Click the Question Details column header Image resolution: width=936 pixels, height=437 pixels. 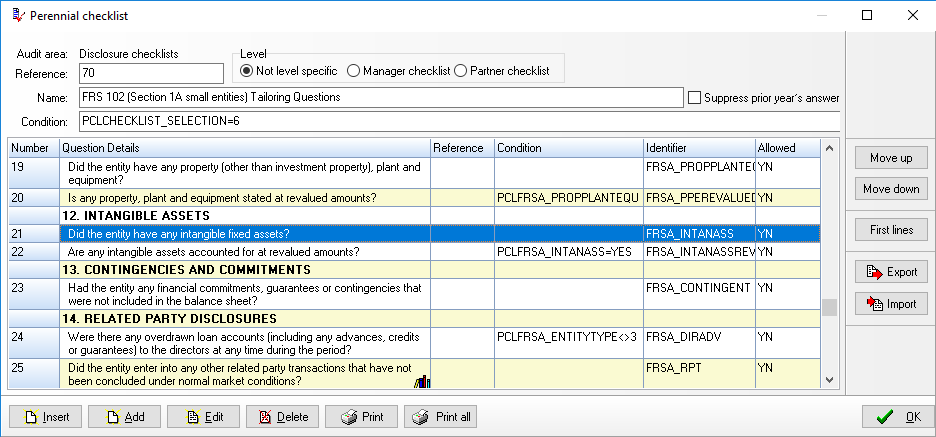point(245,148)
